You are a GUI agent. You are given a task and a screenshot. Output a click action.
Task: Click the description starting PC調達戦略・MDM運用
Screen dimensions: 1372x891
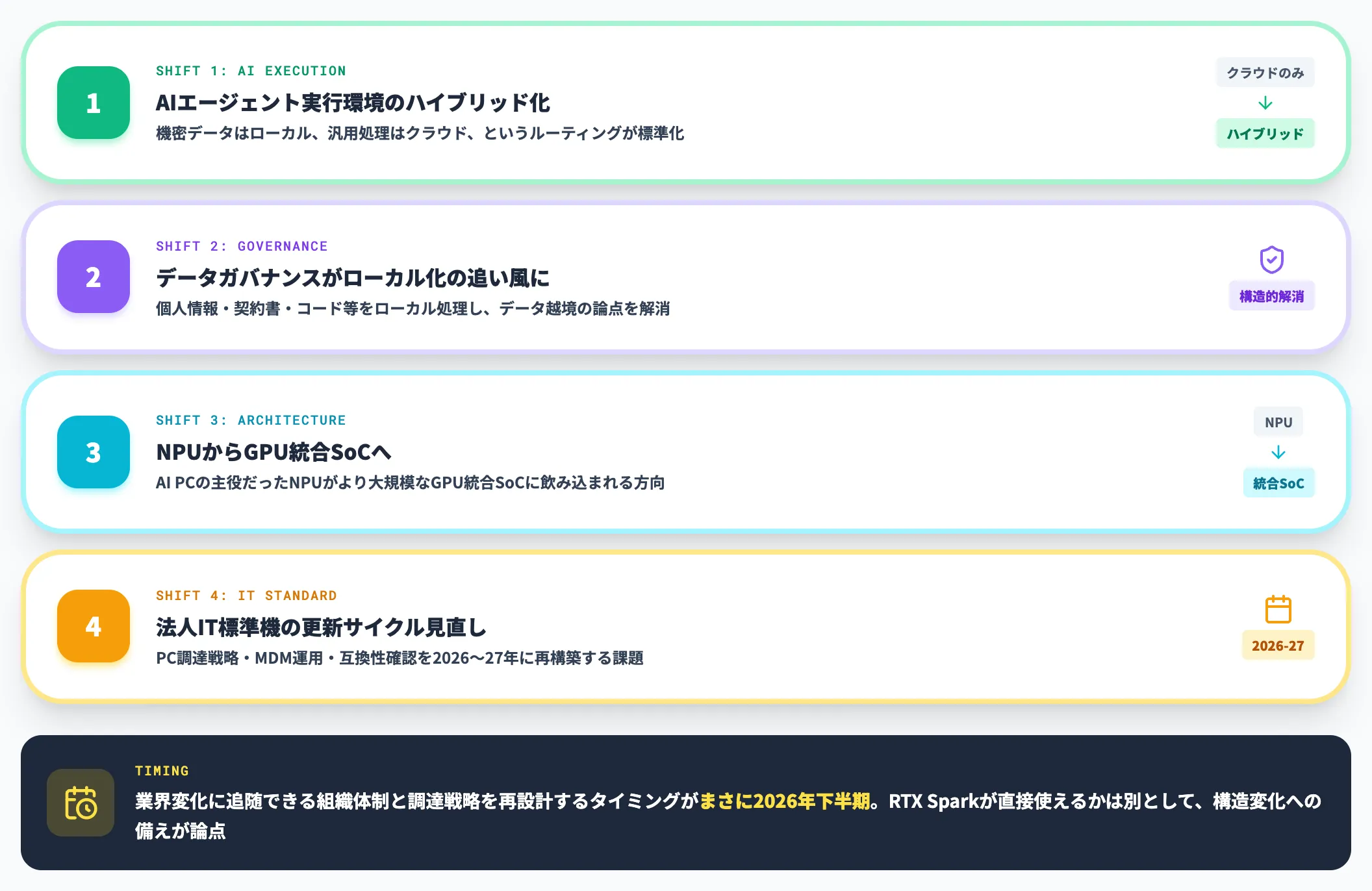(x=400, y=658)
